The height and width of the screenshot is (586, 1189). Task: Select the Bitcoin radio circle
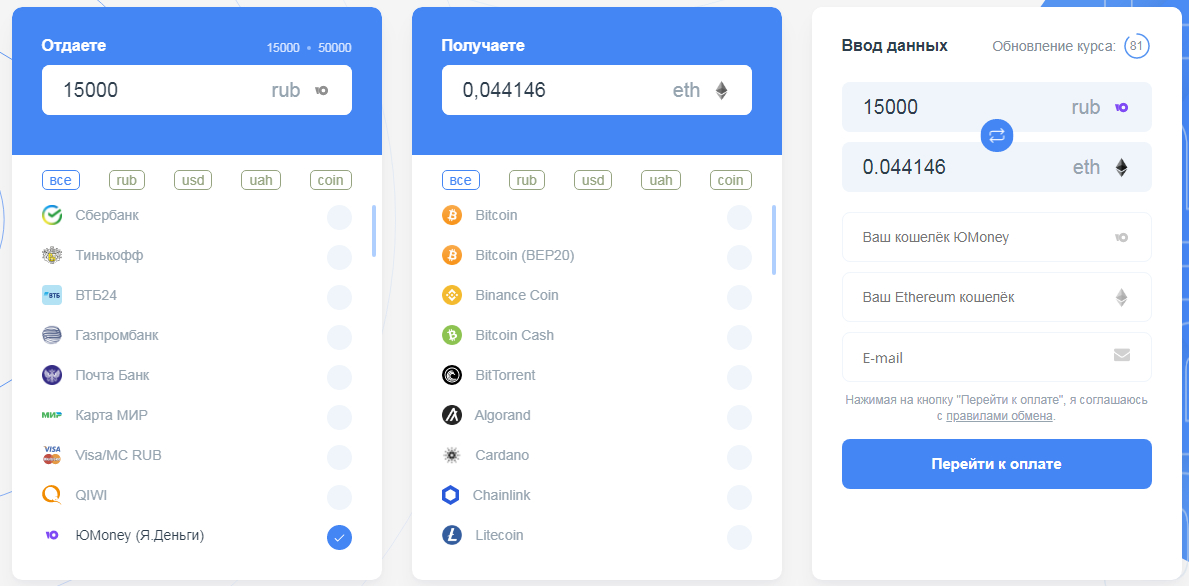pyautogui.click(x=739, y=217)
